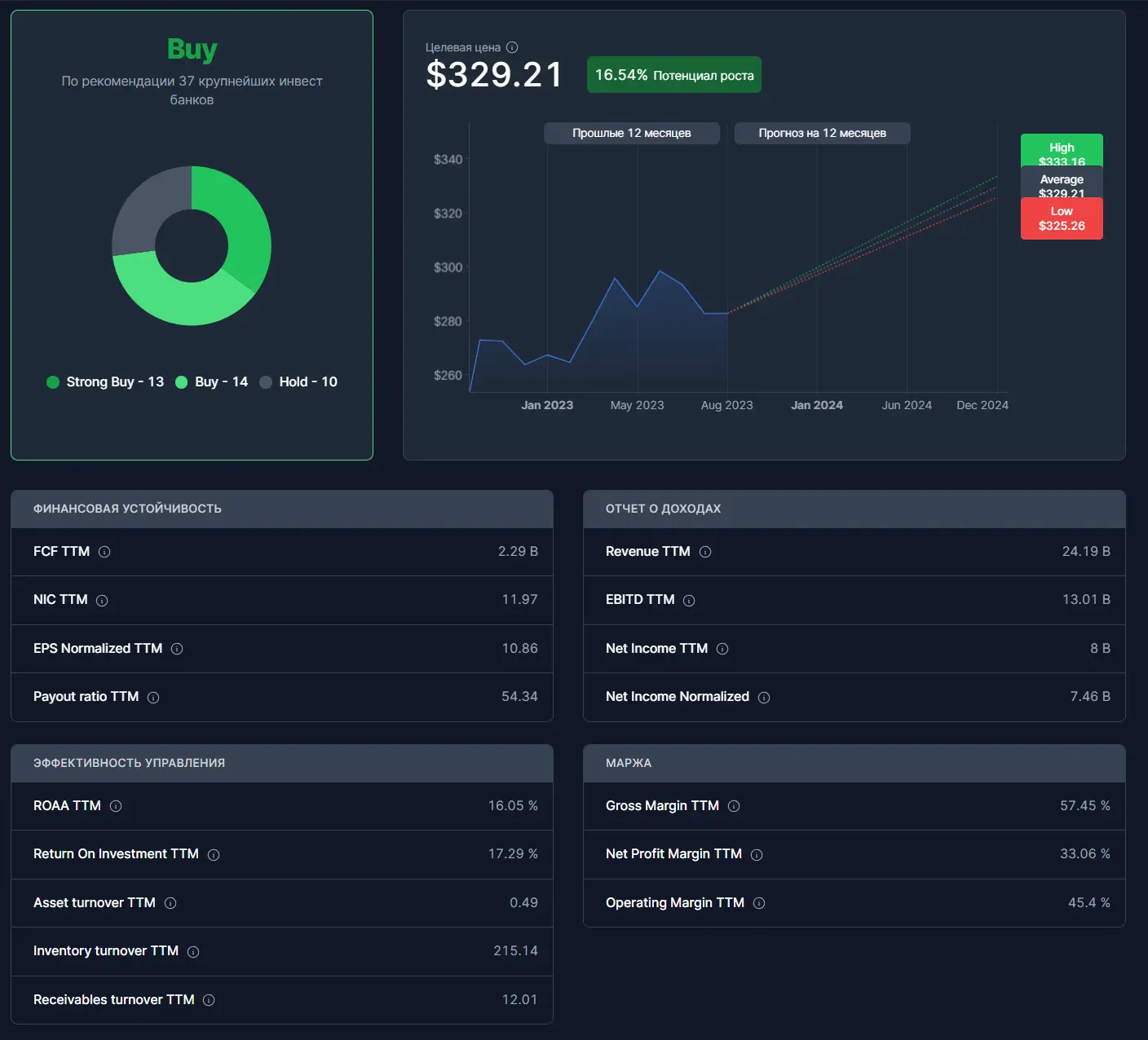1148x1040 pixels.
Task: Click info icon beside NIC TTM
Action: coord(102,601)
